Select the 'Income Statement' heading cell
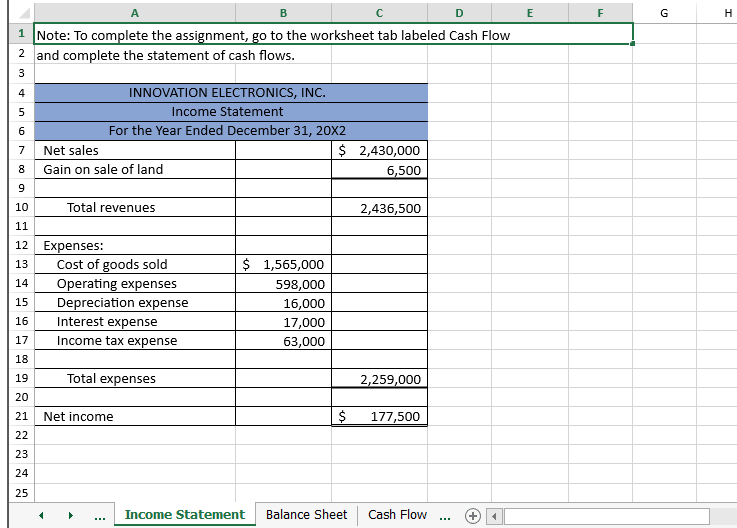737x528 pixels. (x=231, y=112)
